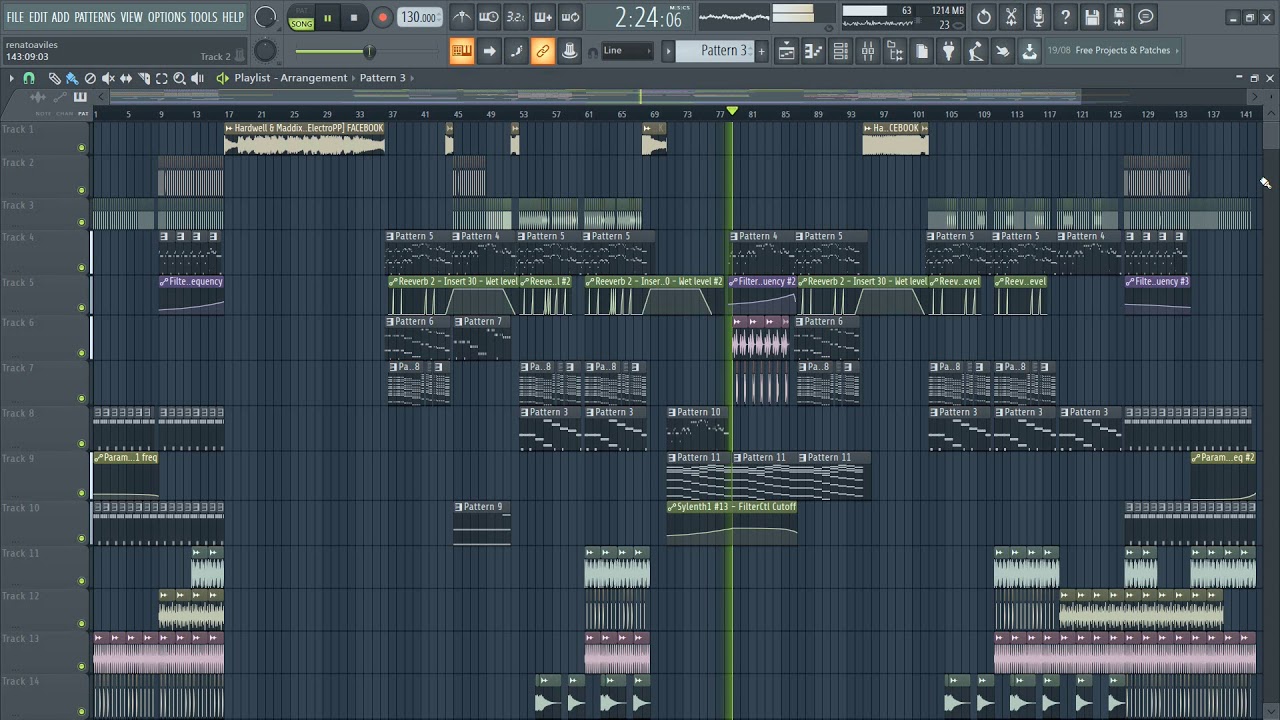
Task: Open the OPTIONS menu
Action: [167, 17]
